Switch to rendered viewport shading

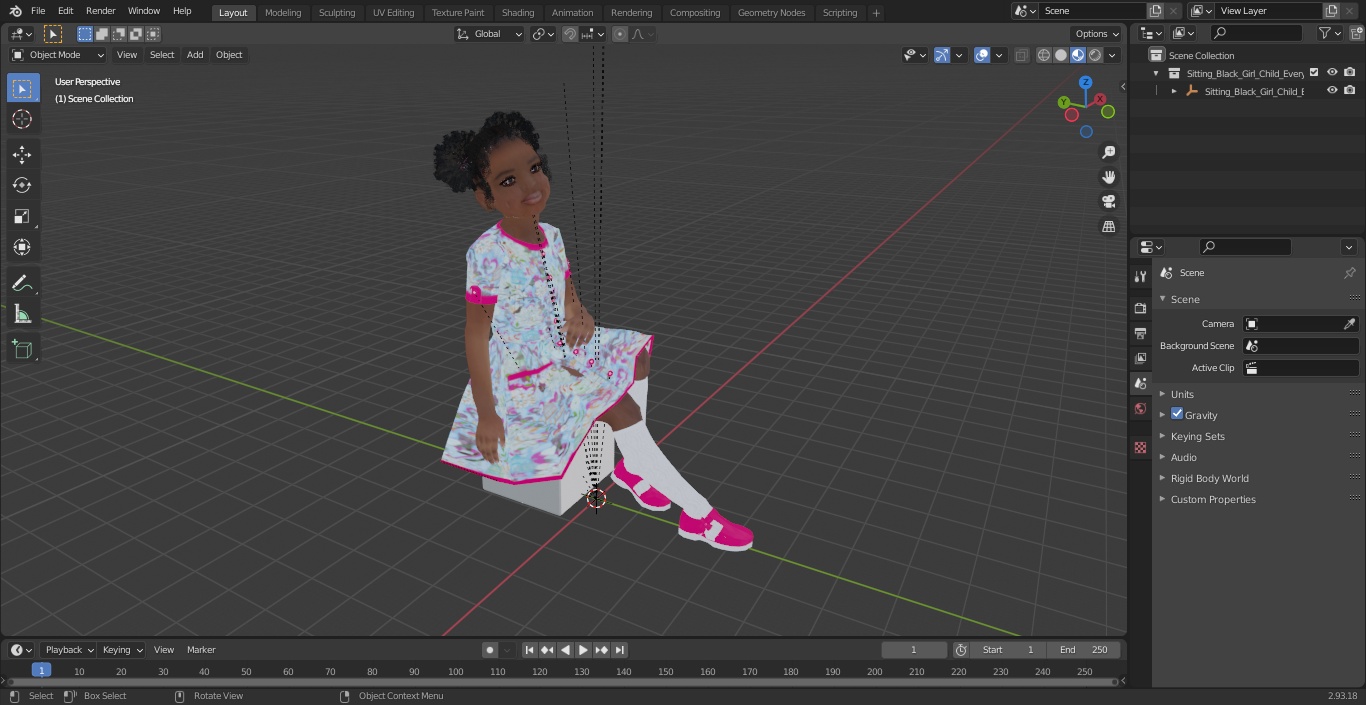pyautogui.click(x=1095, y=55)
